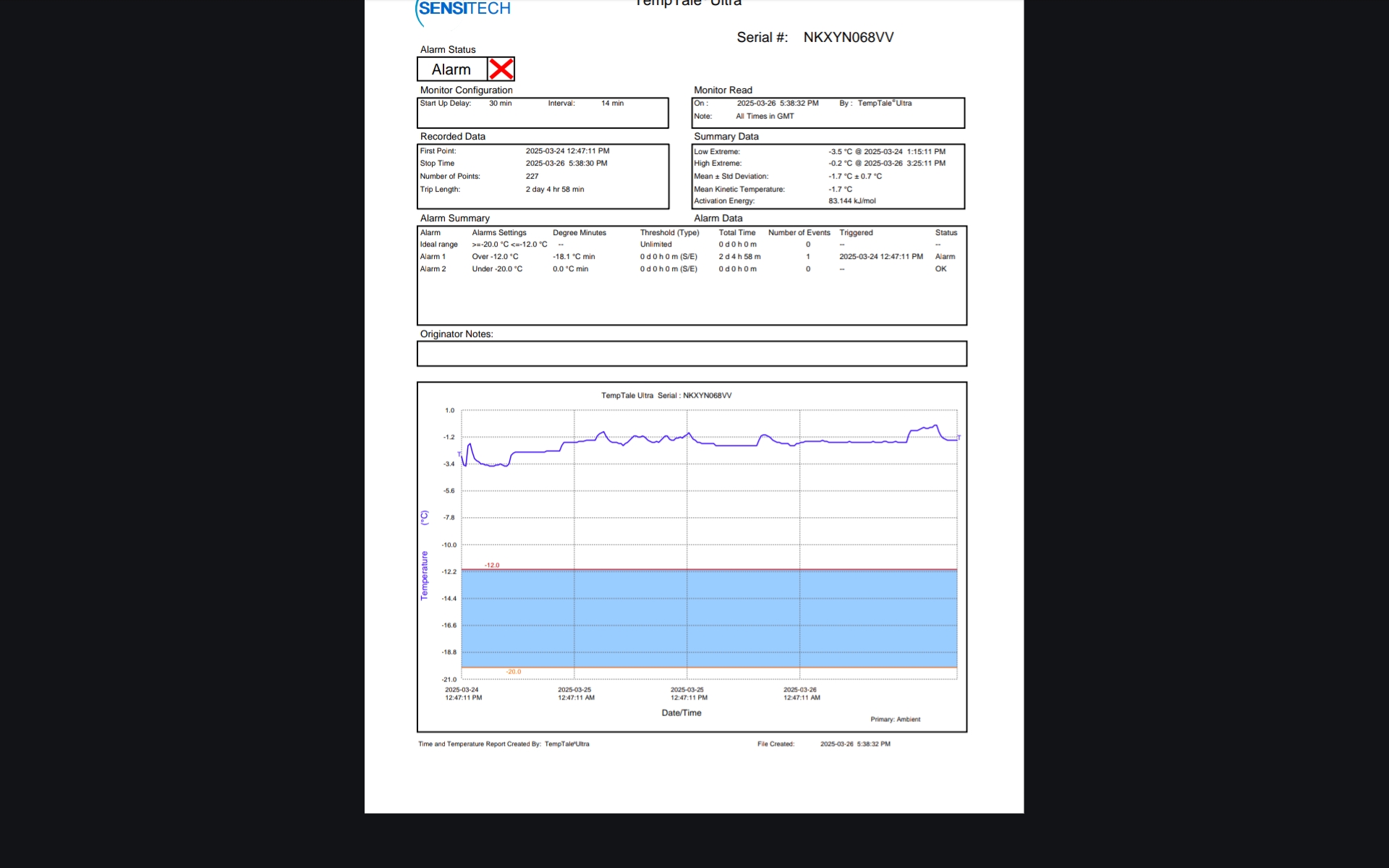
Task: Click the y-axis value 1.0
Action: pos(450,411)
